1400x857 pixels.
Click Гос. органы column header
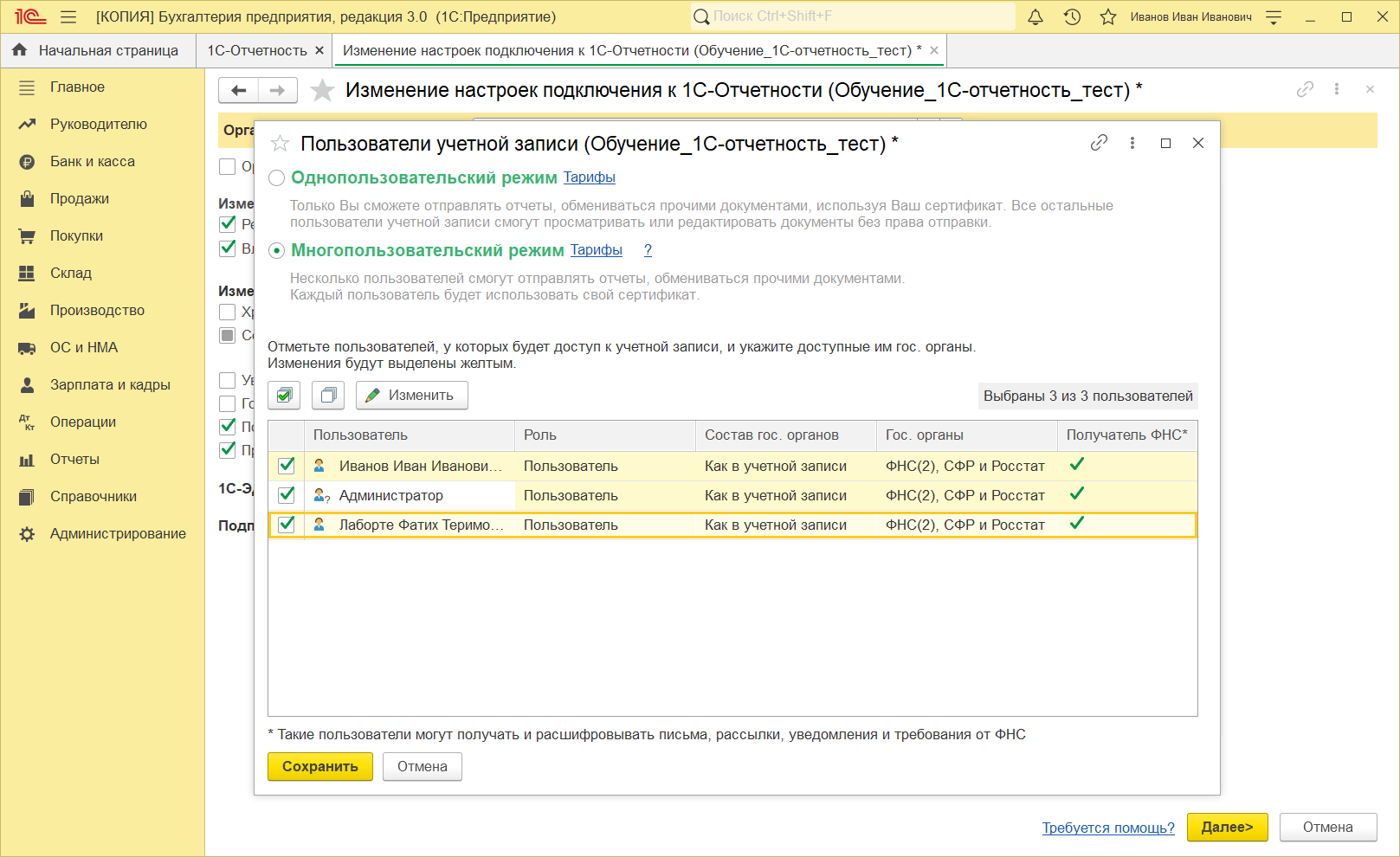pyautogui.click(x=967, y=435)
